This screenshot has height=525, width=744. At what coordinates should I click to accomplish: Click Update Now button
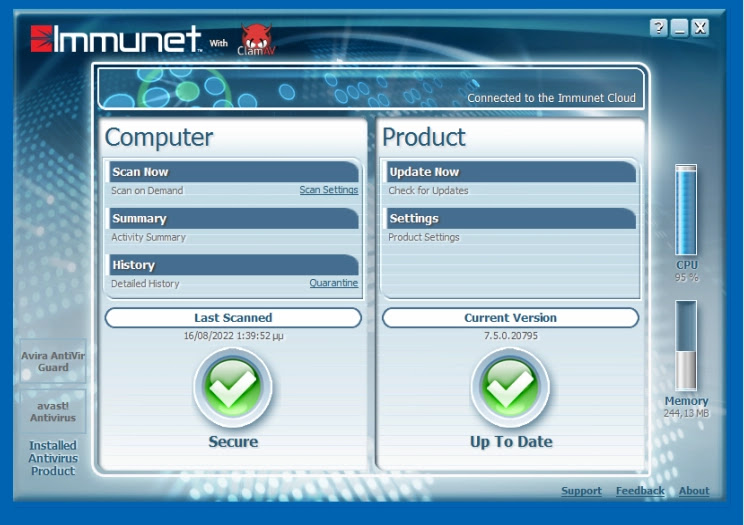click(511, 172)
